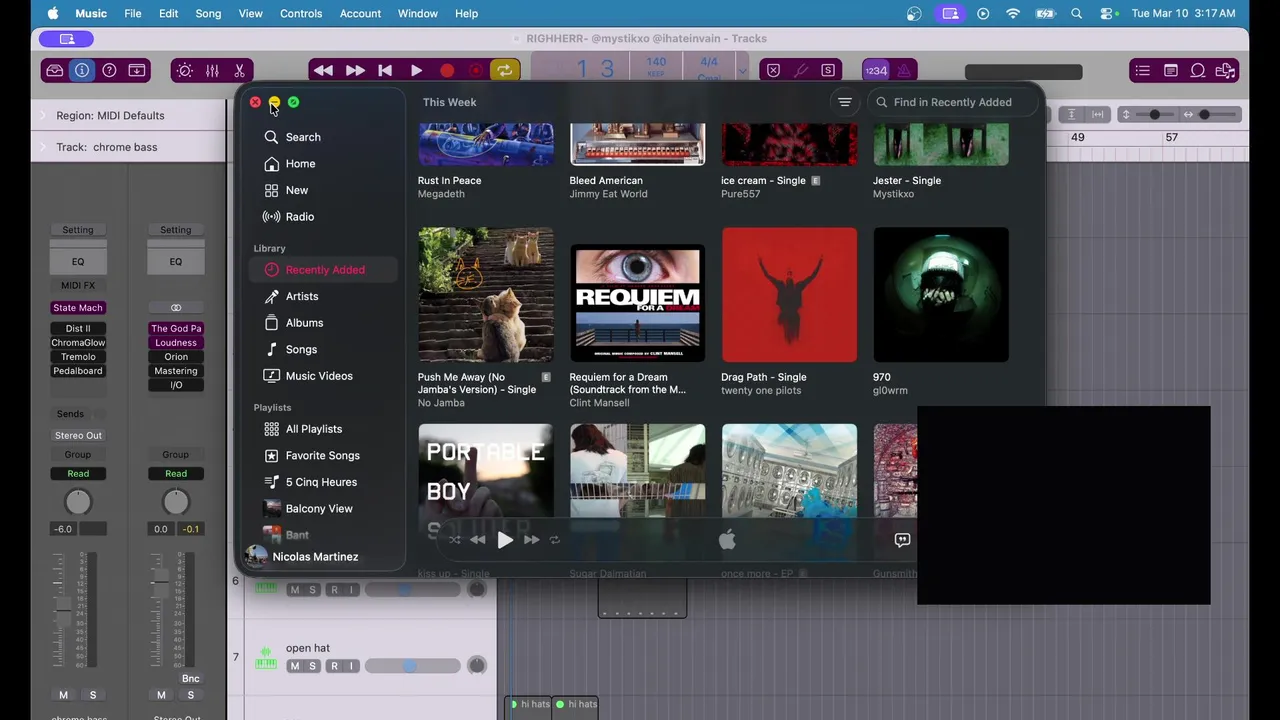The image size is (1280, 720).
Task: Open Stereo Out output slot dropdown
Action: (x=78, y=436)
